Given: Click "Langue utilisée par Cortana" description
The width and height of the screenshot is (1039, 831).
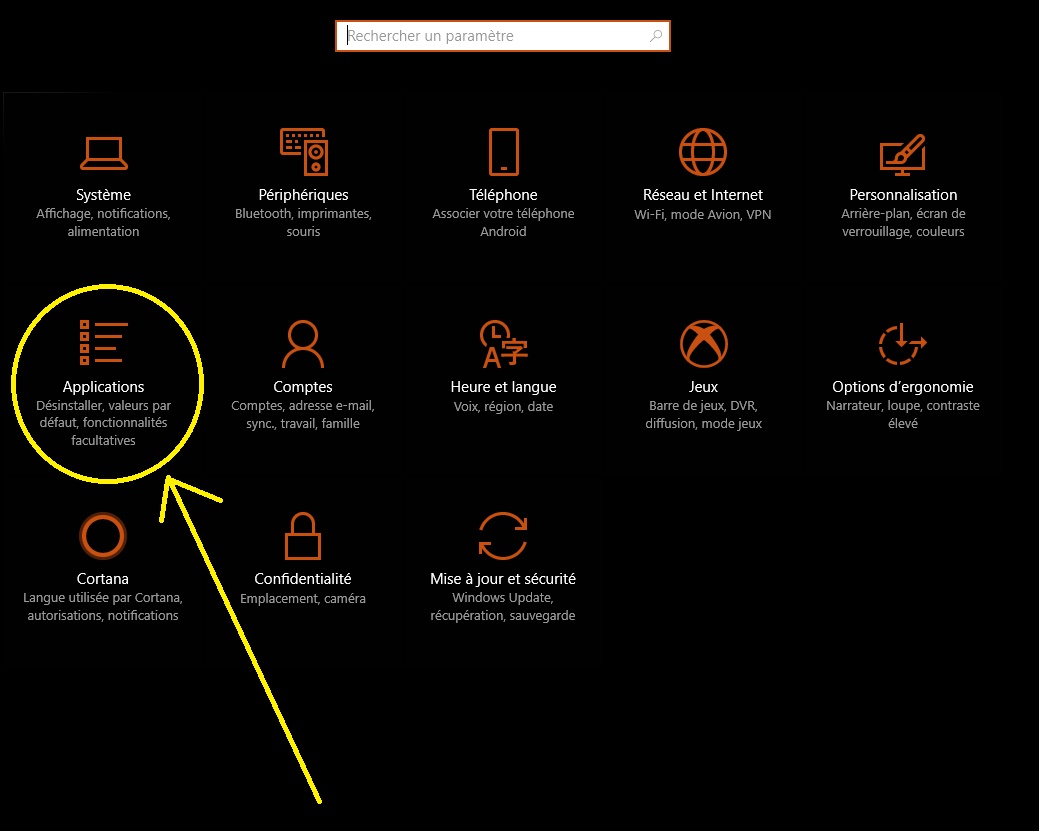Looking at the screenshot, I should pos(103,607).
